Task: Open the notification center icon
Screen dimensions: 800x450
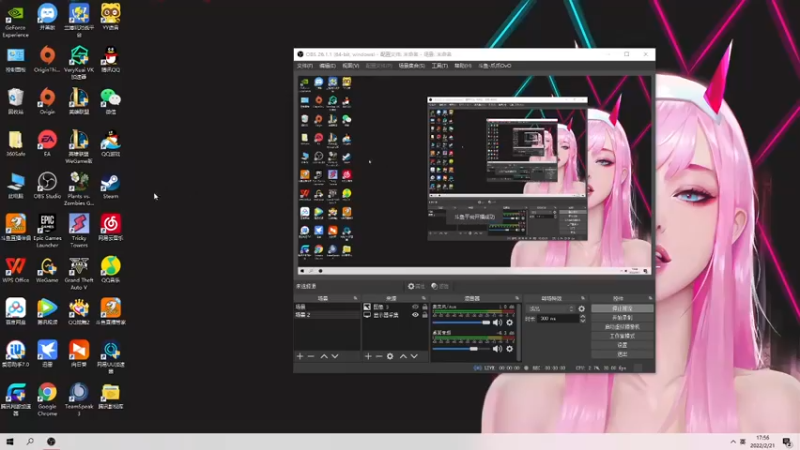Action: click(787, 442)
